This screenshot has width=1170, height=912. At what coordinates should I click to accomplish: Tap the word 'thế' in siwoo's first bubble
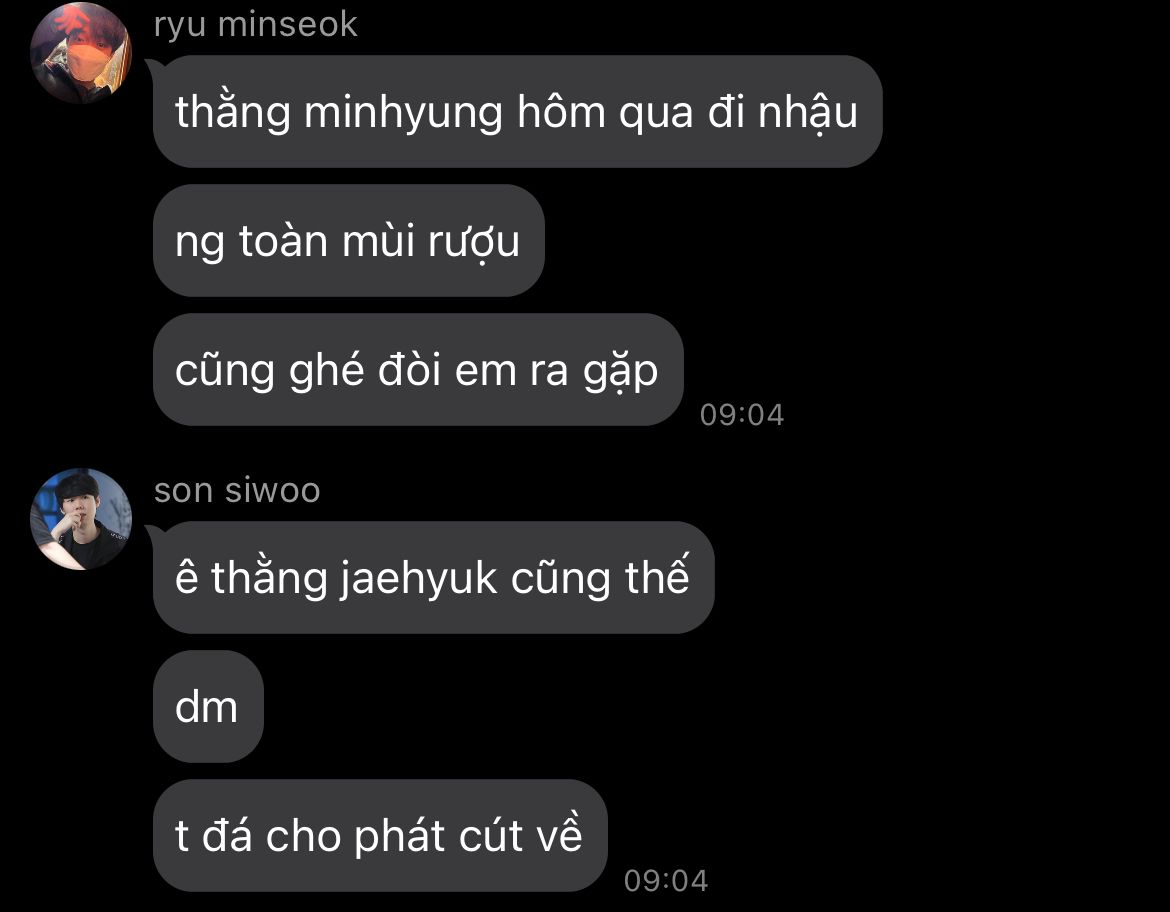point(657,577)
